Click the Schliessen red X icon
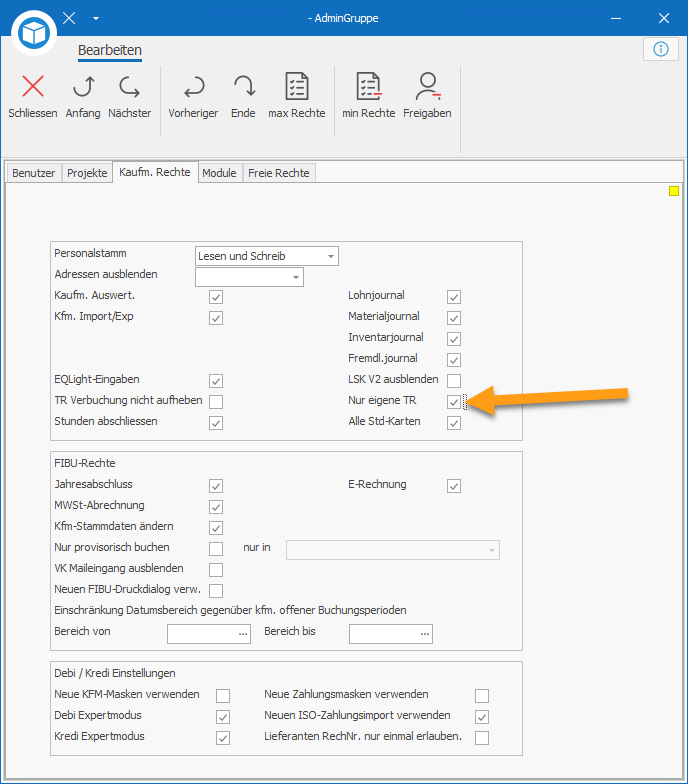688x784 pixels. point(33,86)
